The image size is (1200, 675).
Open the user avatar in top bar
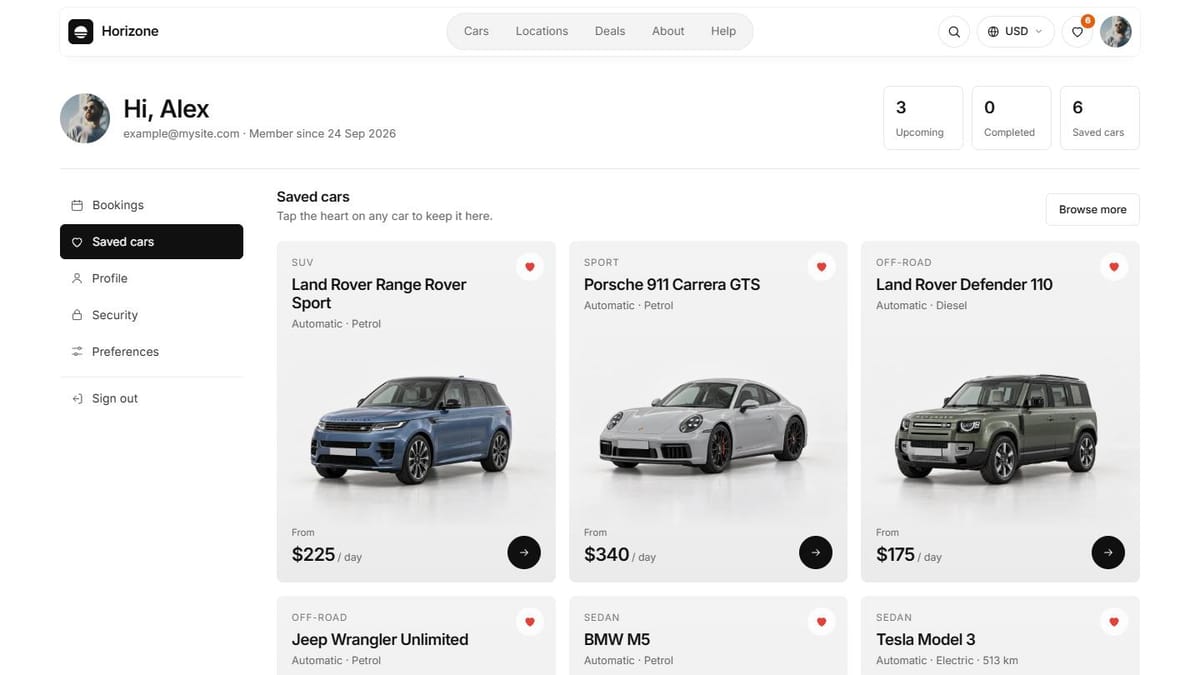tap(1116, 32)
